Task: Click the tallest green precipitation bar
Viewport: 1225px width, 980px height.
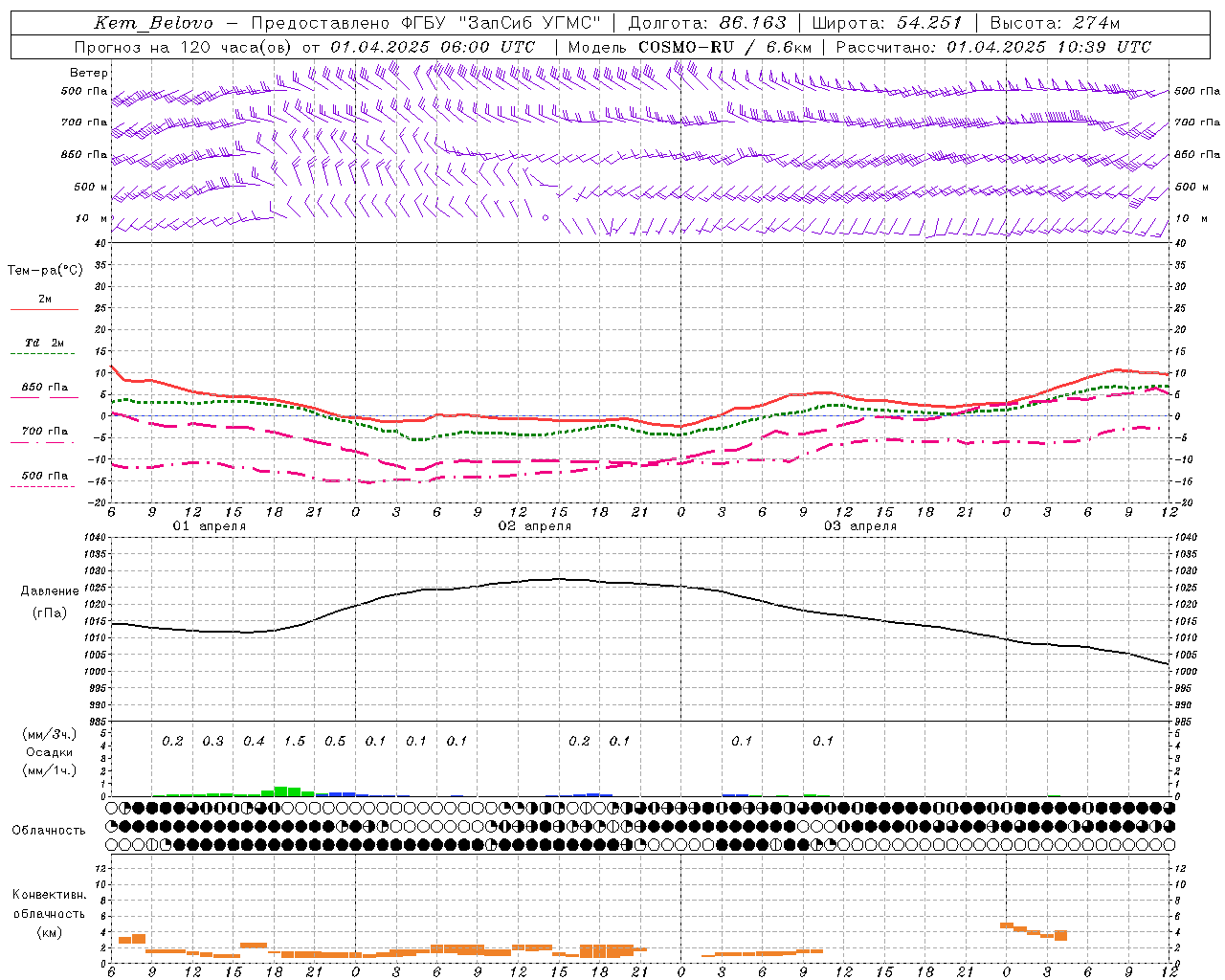Action: 280,791
